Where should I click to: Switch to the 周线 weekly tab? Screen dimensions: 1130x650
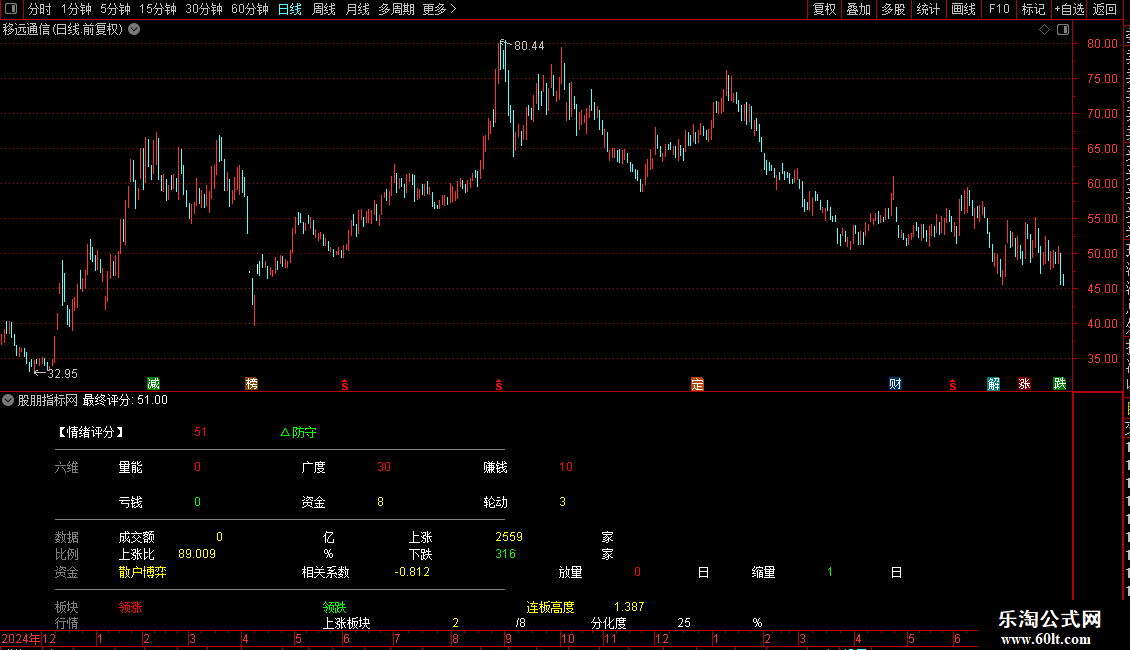click(x=324, y=9)
